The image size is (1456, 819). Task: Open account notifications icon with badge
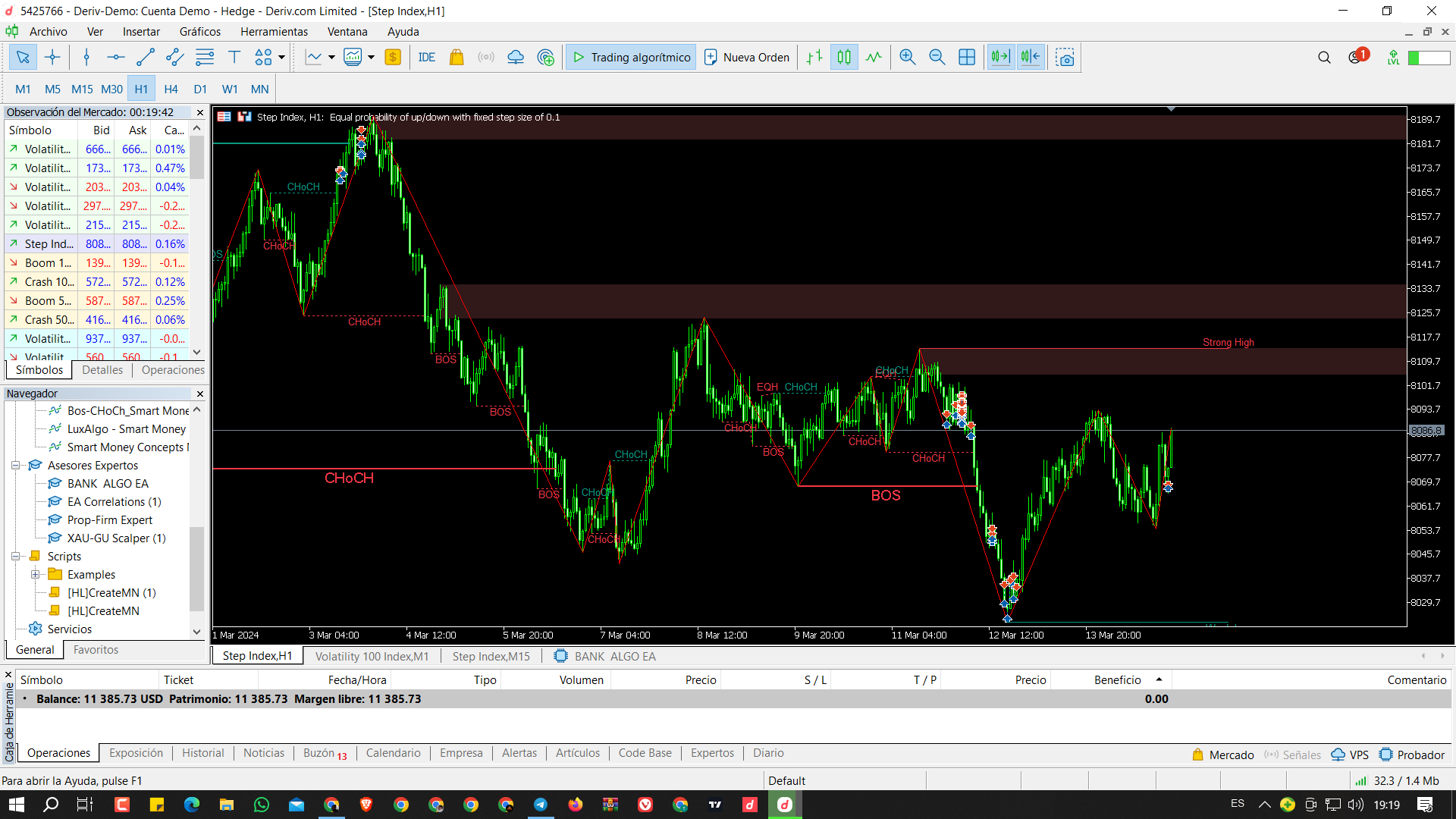[x=1357, y=57]
